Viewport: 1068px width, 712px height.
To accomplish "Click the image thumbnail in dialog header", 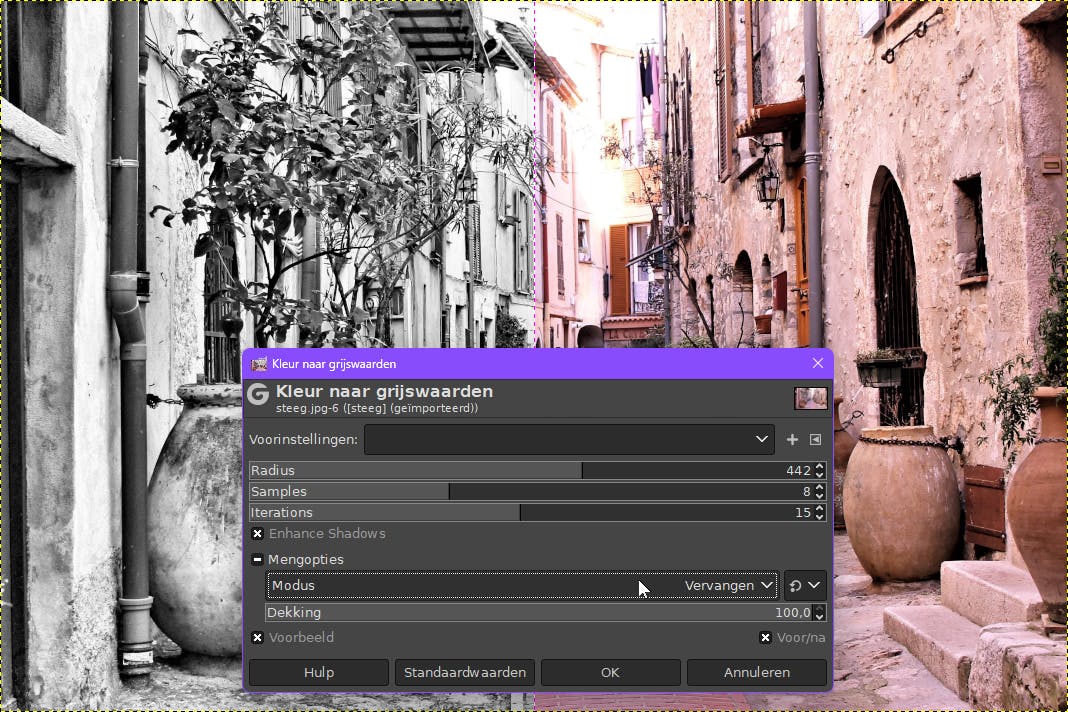I will (x=811, y=398).
